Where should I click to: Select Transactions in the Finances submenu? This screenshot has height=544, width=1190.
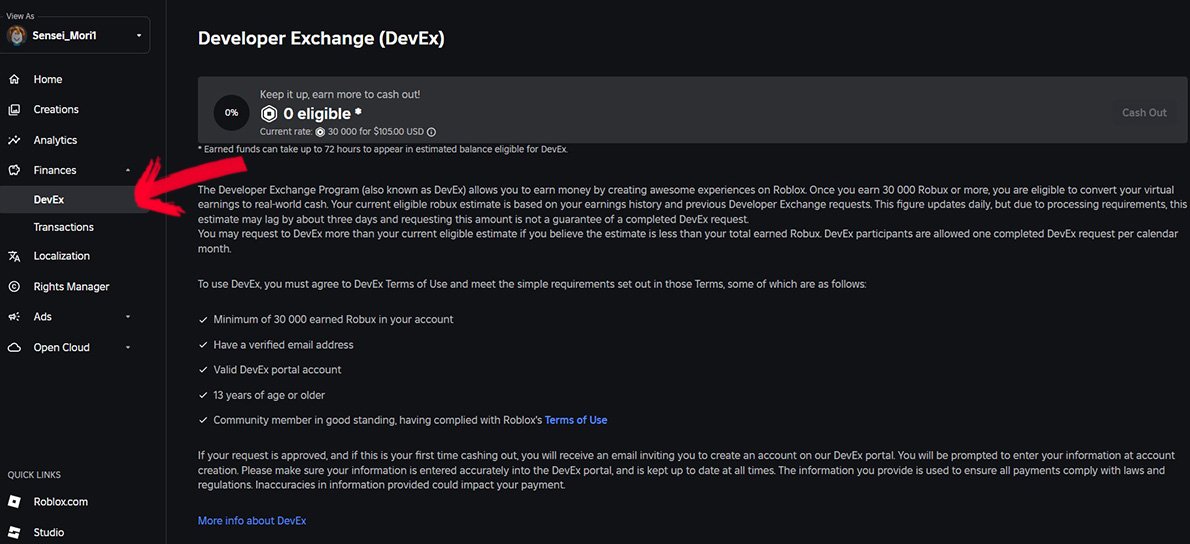(x=64, y=228)
